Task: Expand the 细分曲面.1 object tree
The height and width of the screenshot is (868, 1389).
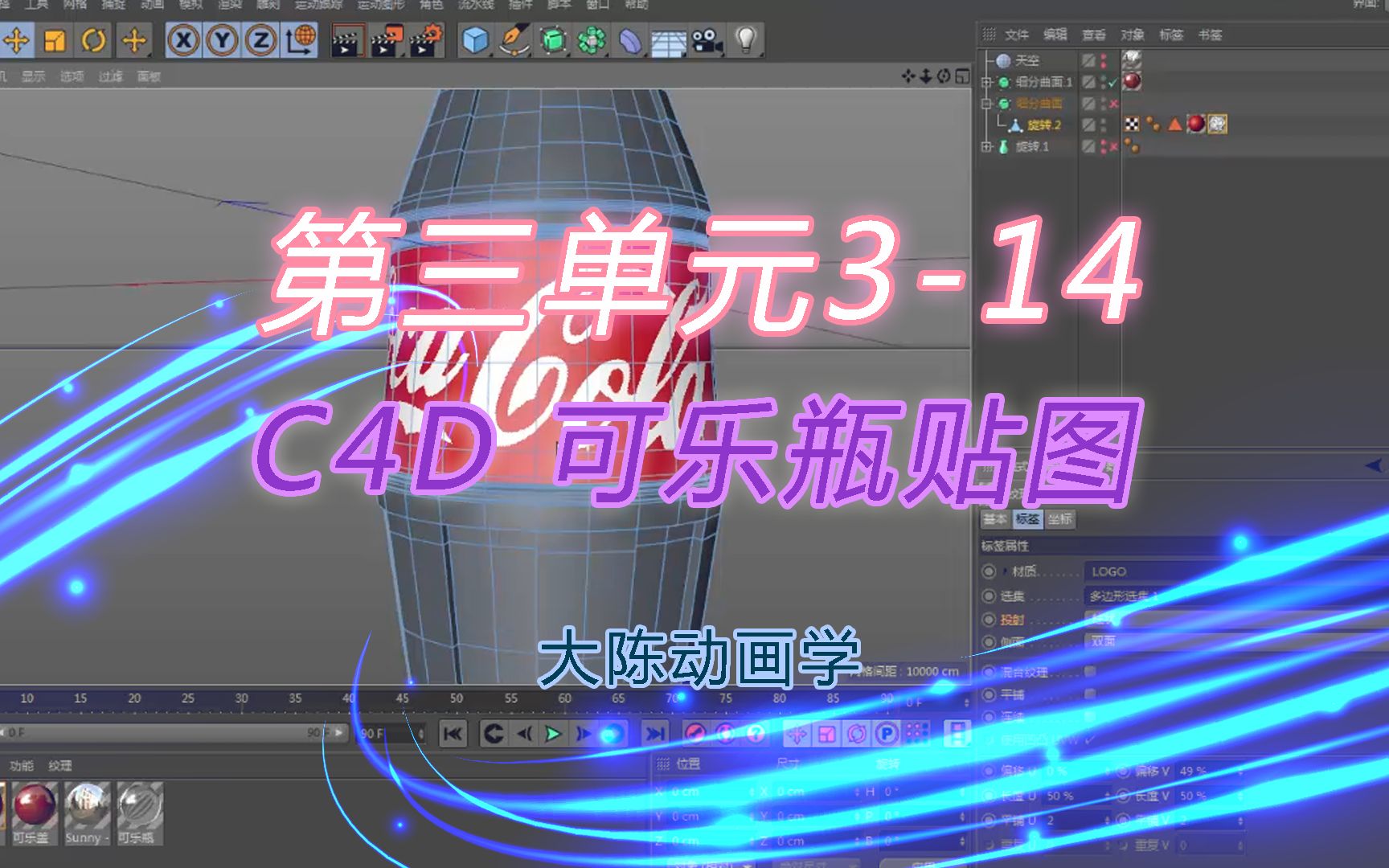Action: [x=987, y=82]
